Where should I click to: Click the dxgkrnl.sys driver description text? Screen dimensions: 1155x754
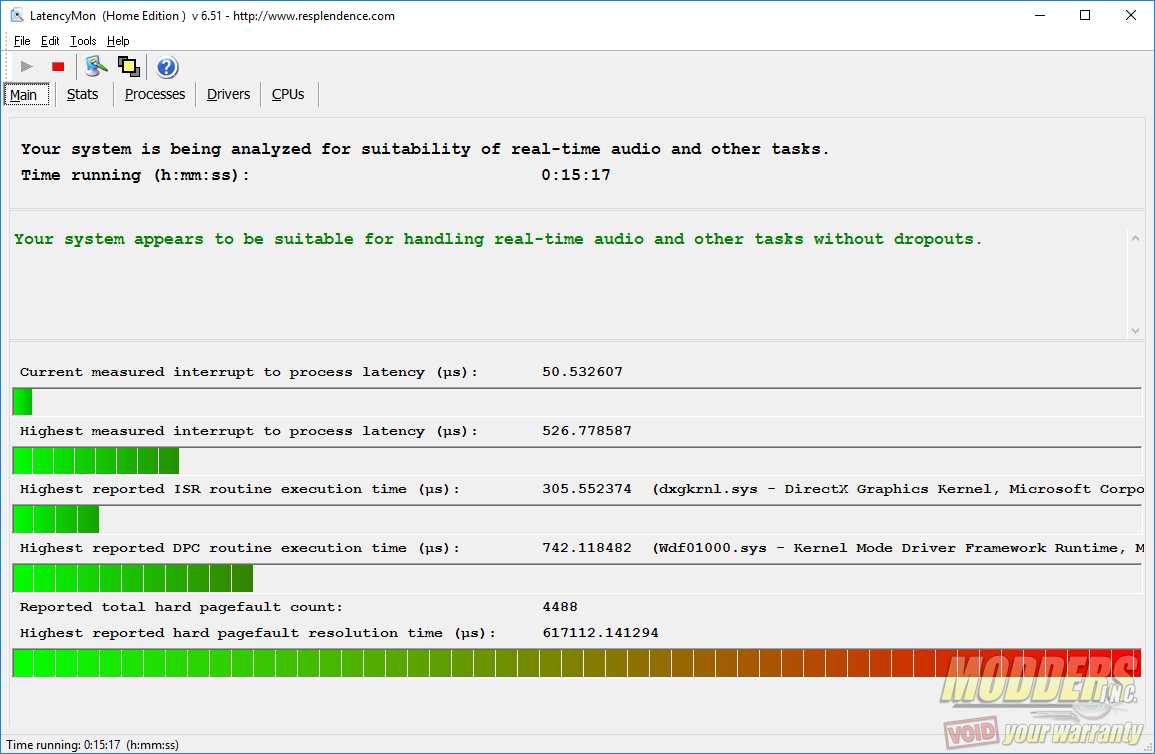click(x=899, y=489)
